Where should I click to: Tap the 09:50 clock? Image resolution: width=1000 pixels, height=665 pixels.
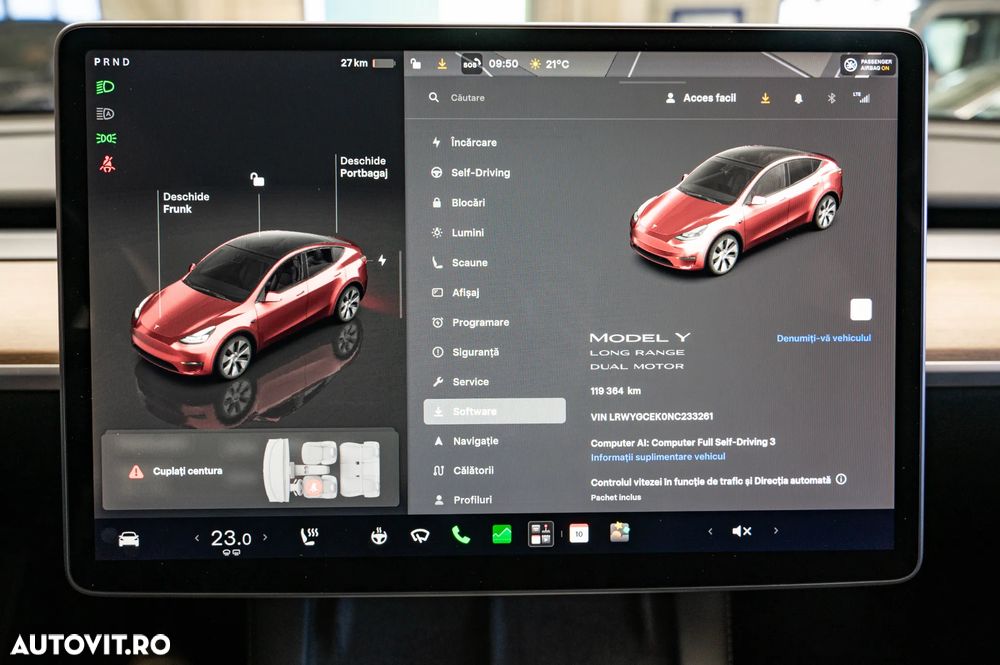tap(503, 64)
